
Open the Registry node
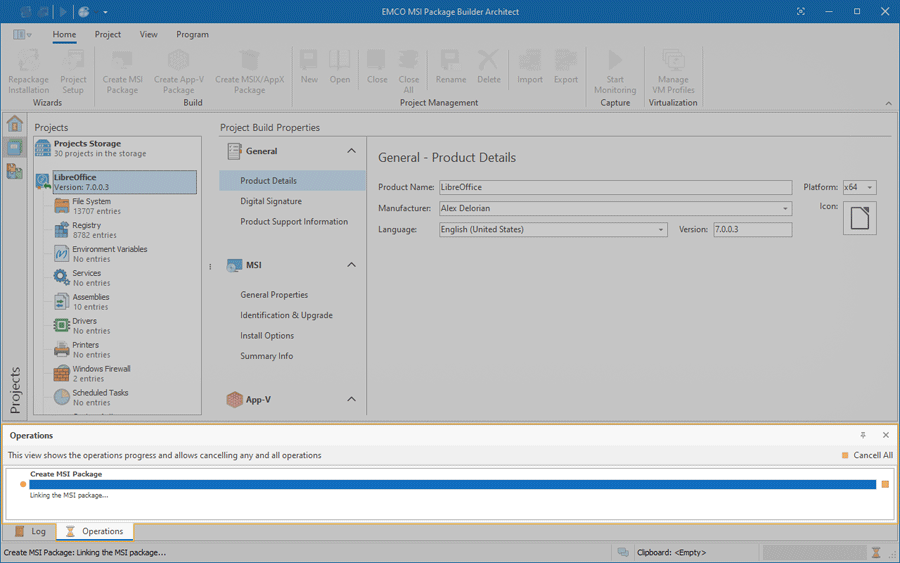(86, 230)
